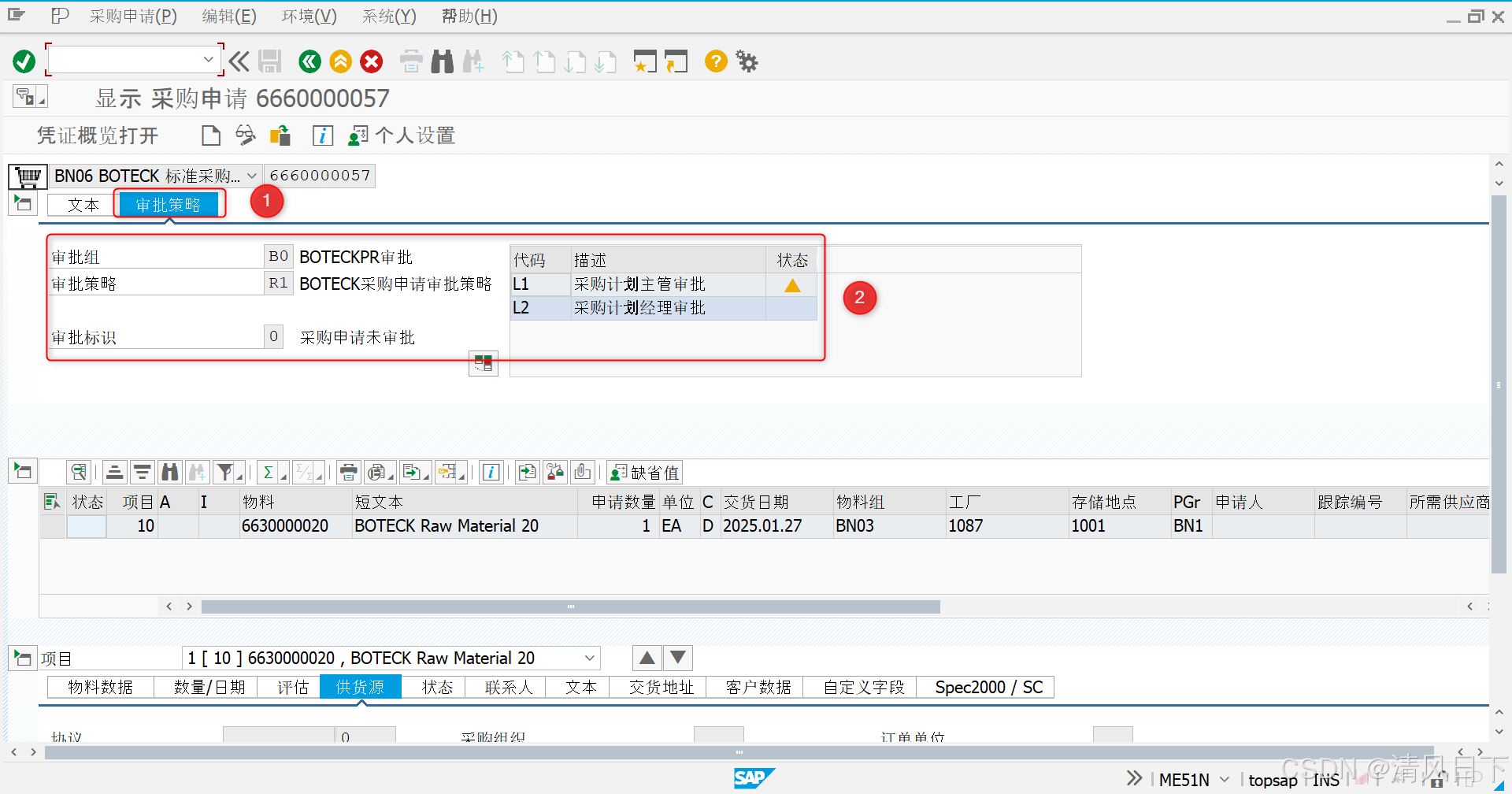
Task: Click the yellow Help question mark icon
Action: [x=716, y=61]
